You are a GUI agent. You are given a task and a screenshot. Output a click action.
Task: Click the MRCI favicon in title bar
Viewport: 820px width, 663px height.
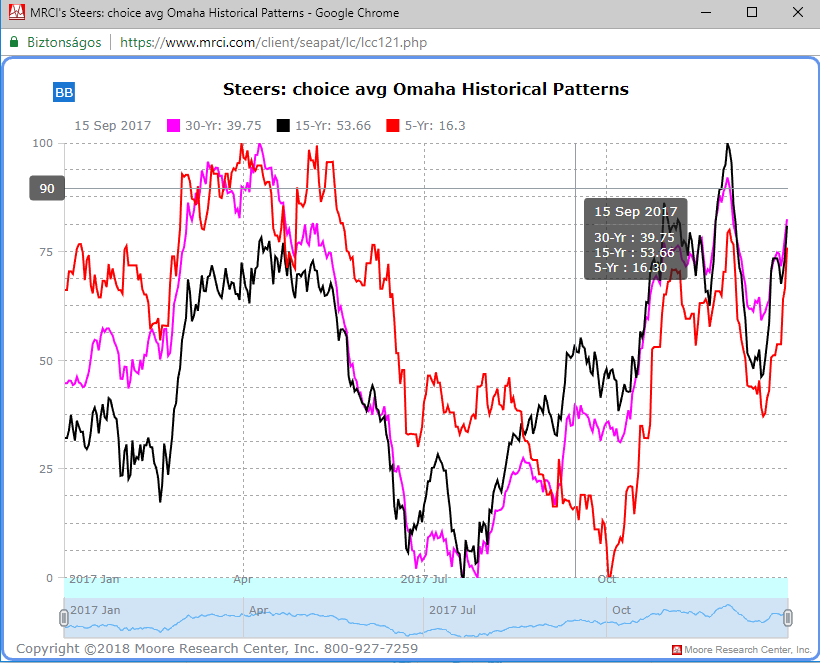tap(17, 12)
